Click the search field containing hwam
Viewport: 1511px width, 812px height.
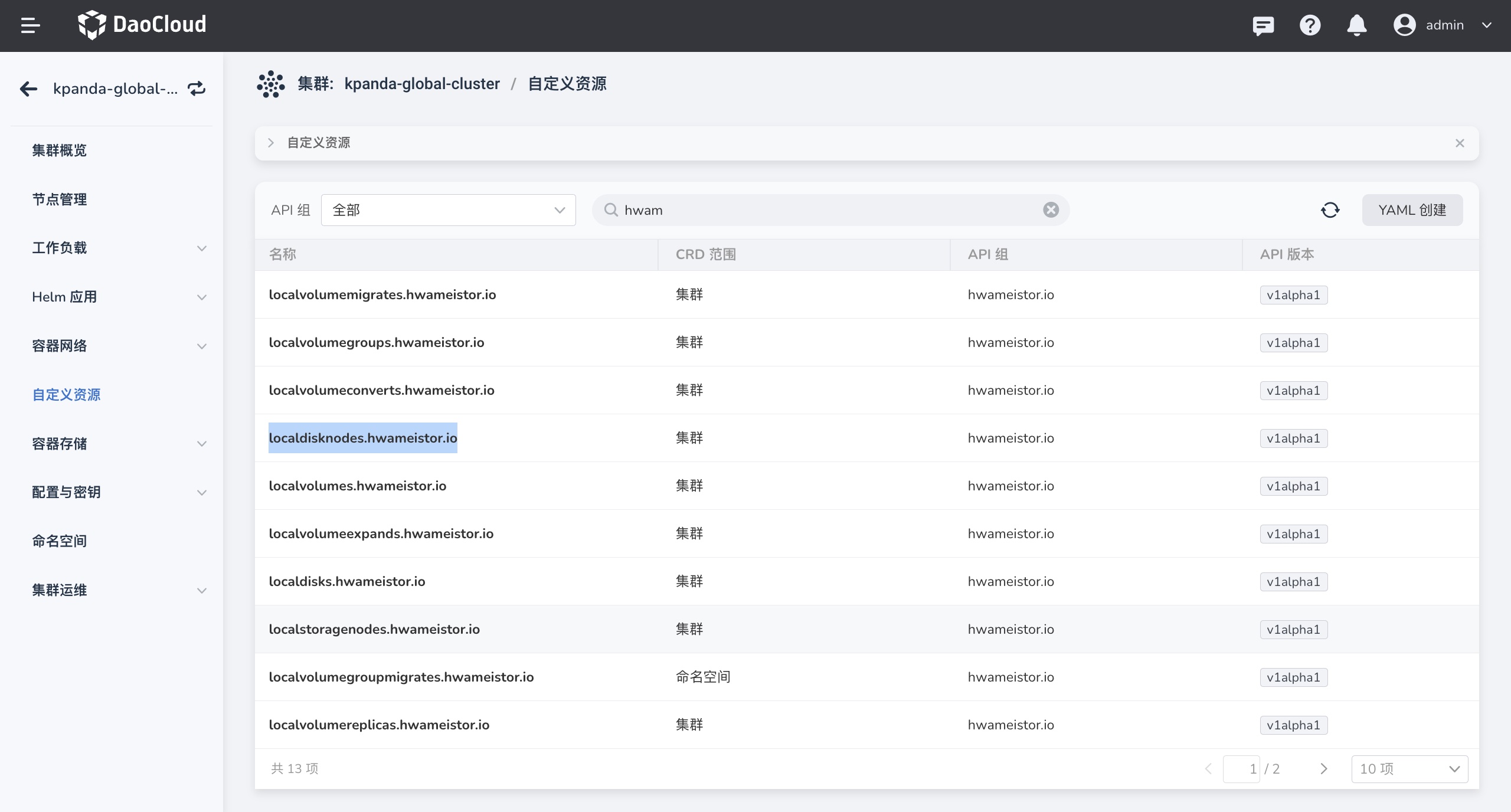point(831,210)
